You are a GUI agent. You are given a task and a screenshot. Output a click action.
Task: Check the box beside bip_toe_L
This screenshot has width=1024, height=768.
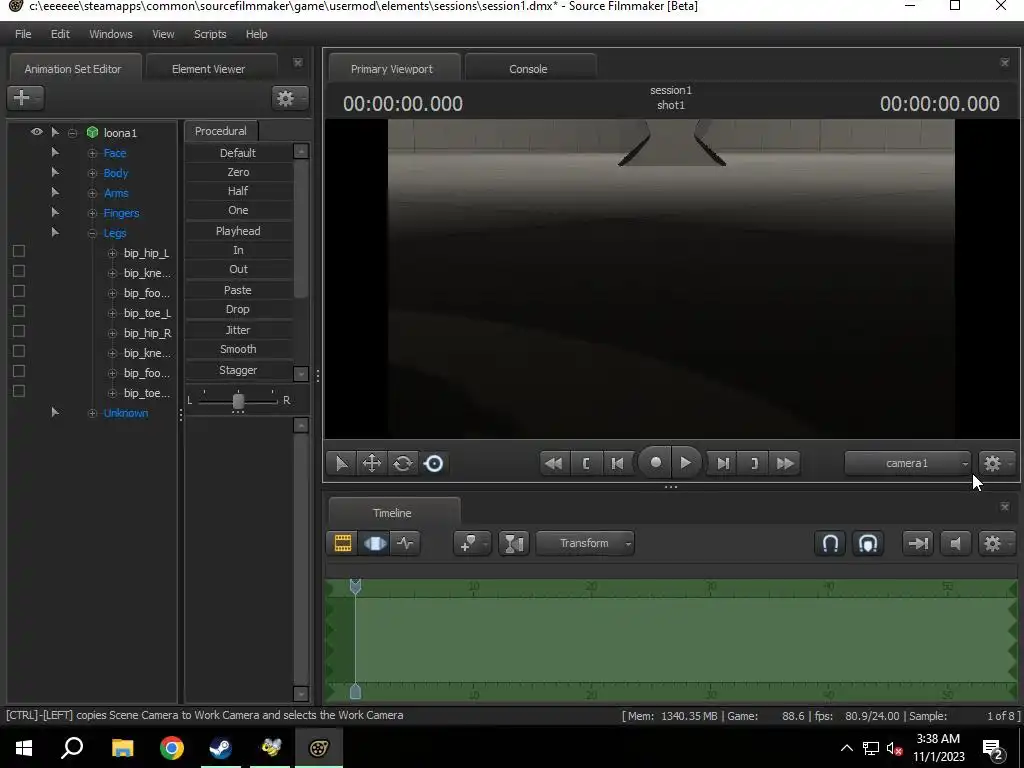pos(19,312)
